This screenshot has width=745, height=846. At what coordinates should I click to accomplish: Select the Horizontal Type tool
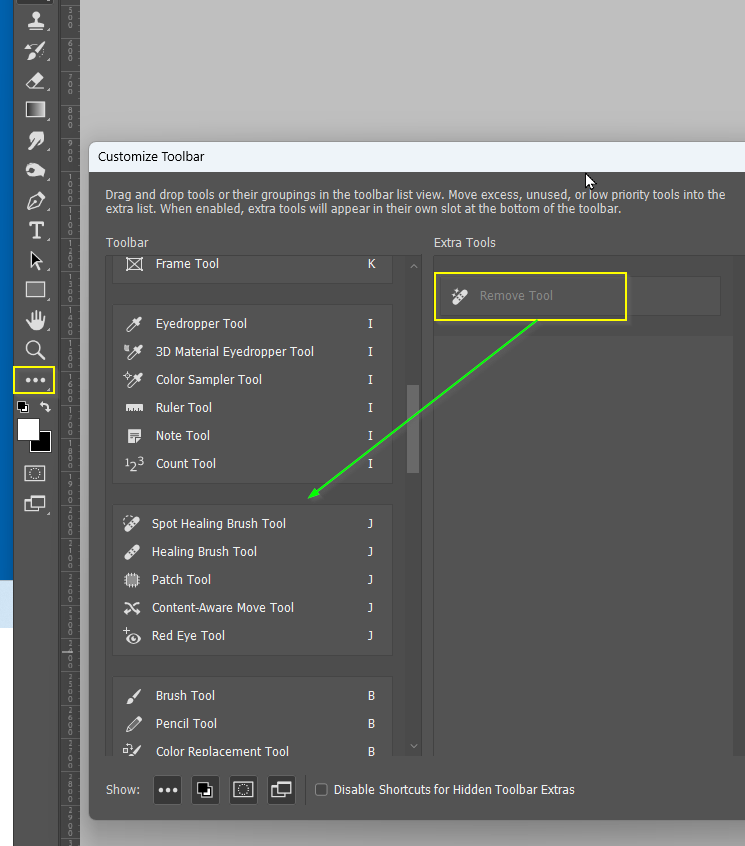pyautogui.click(x=36, y=230)
